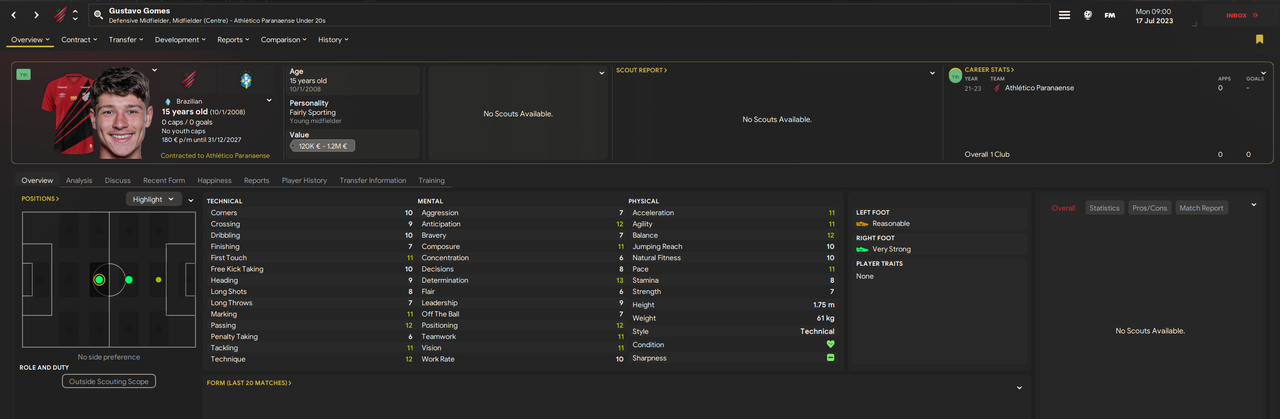
Task: Open the Contract menu
Action: (x=79, y=40)
